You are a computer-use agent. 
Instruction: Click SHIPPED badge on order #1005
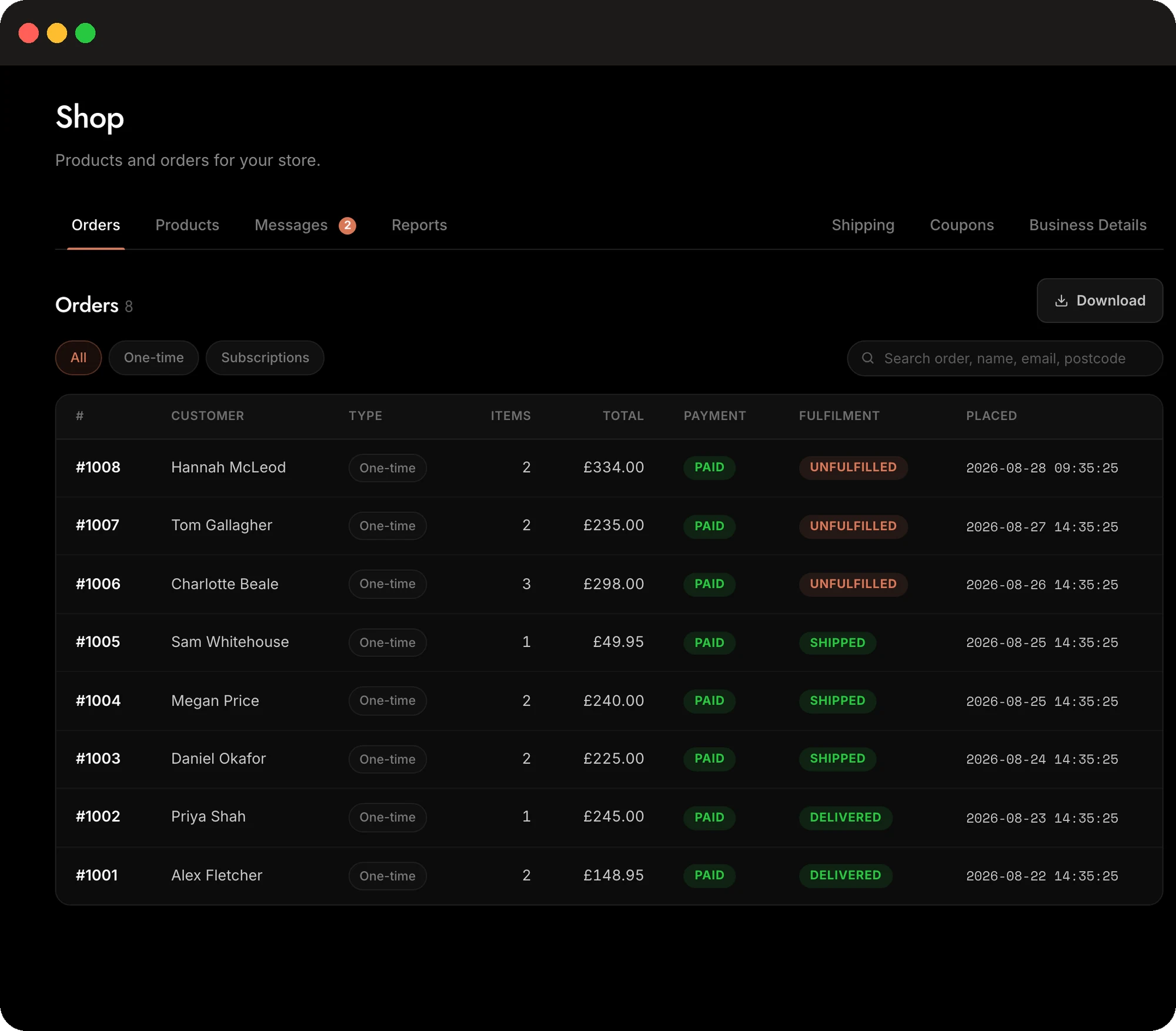[837, 642]
